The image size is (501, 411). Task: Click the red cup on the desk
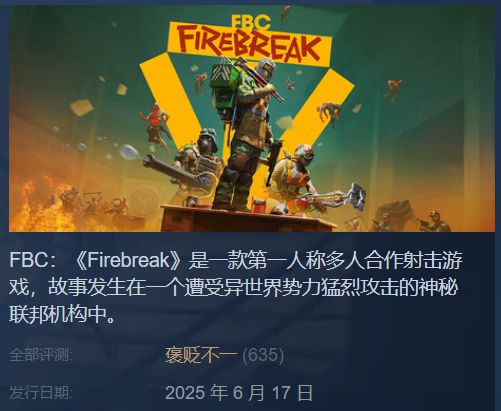click(x=258, y=204)
